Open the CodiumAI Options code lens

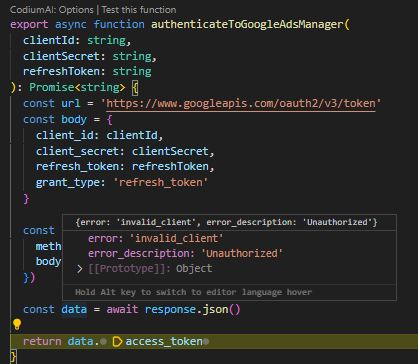(52, 10)
